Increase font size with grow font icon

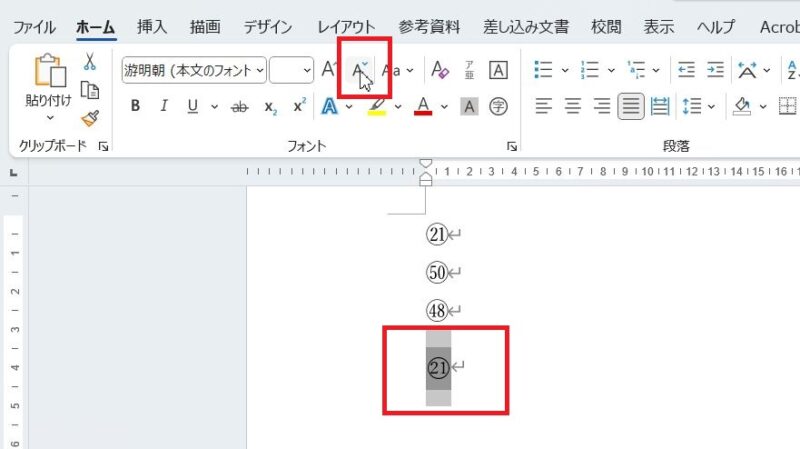pyautogui.click(x=330, y=69)
